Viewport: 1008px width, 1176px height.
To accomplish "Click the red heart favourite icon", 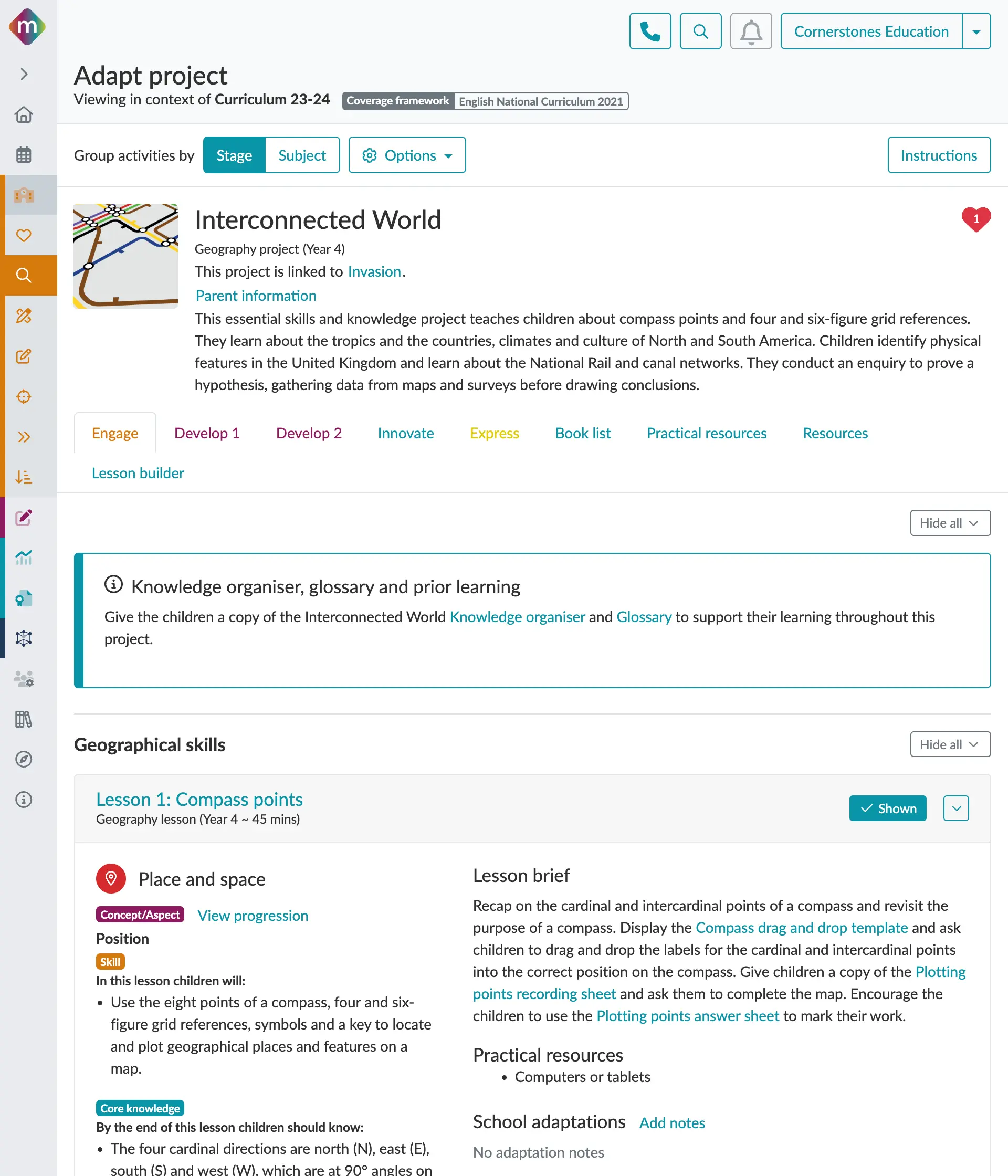I will pos(975,219).
